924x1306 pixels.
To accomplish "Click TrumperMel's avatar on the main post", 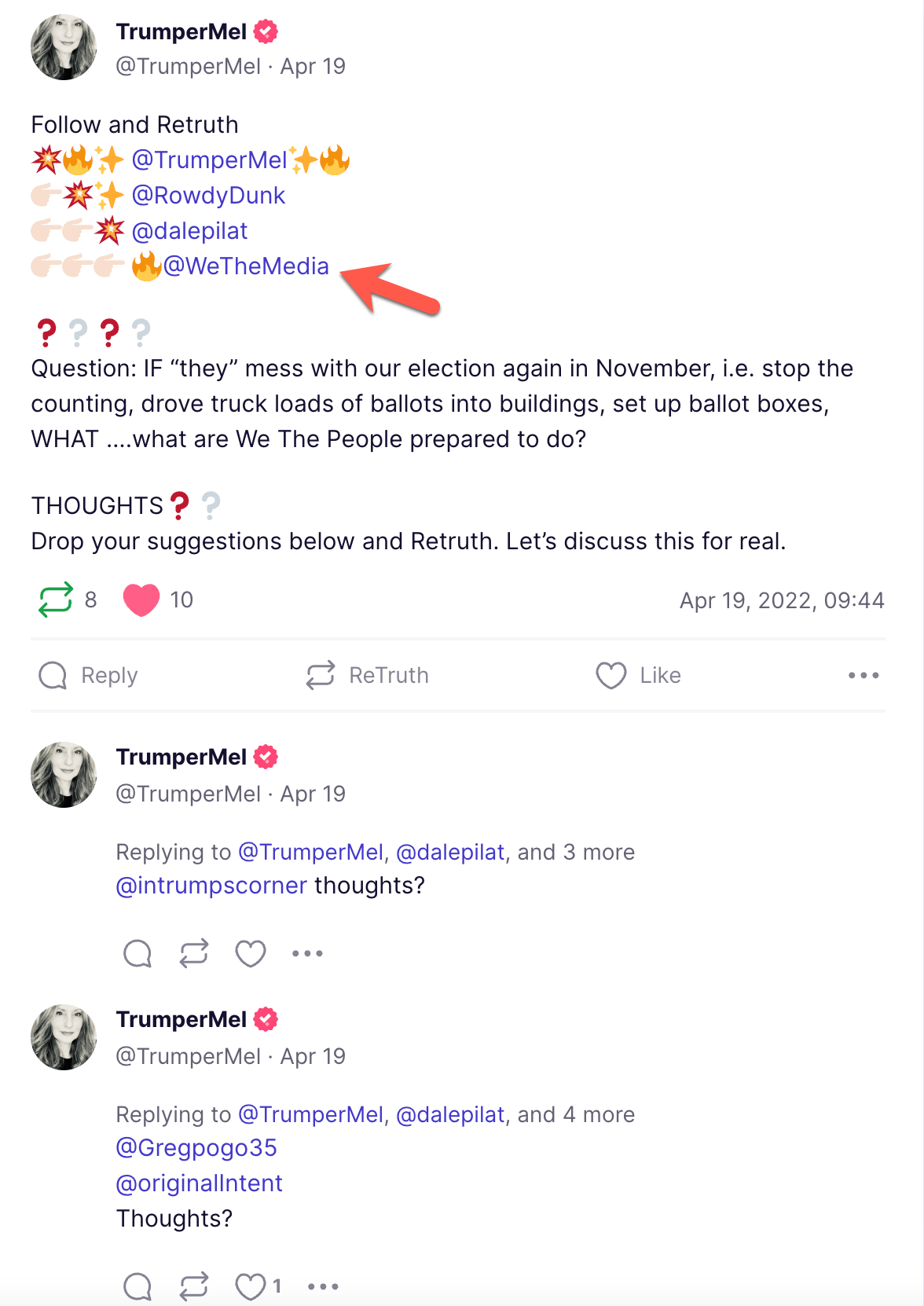I will click(x=64, y=47).
